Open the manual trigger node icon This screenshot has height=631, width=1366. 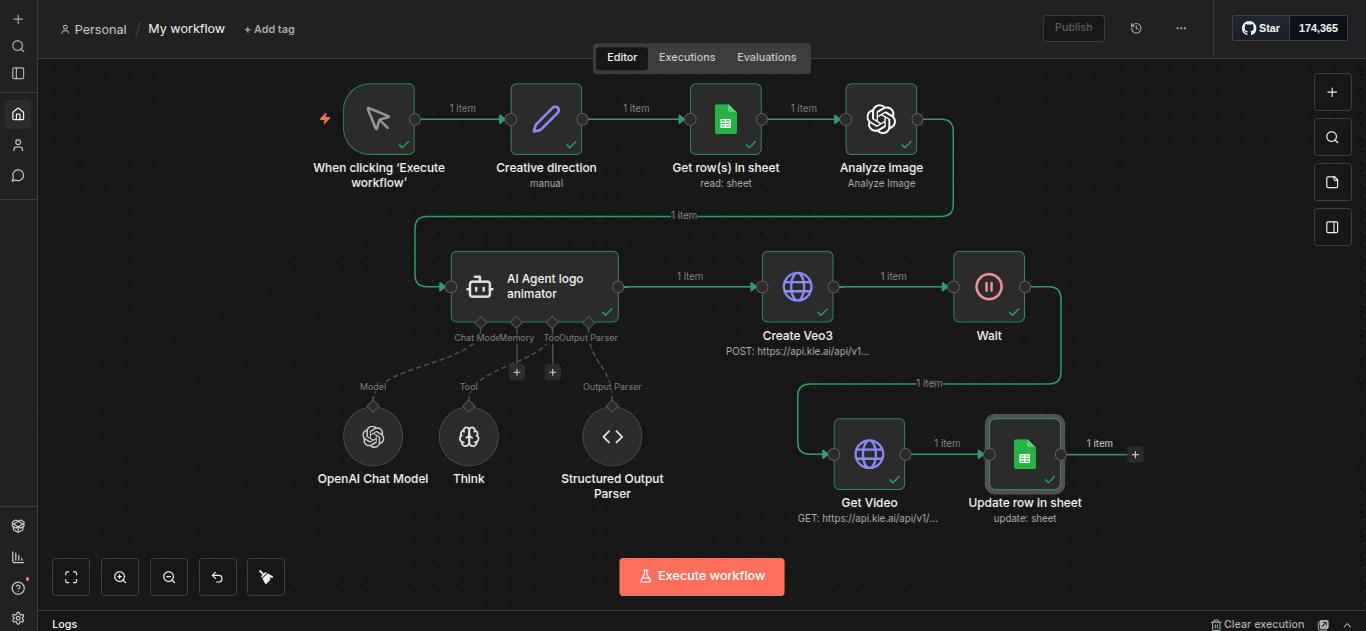(378, 119)
